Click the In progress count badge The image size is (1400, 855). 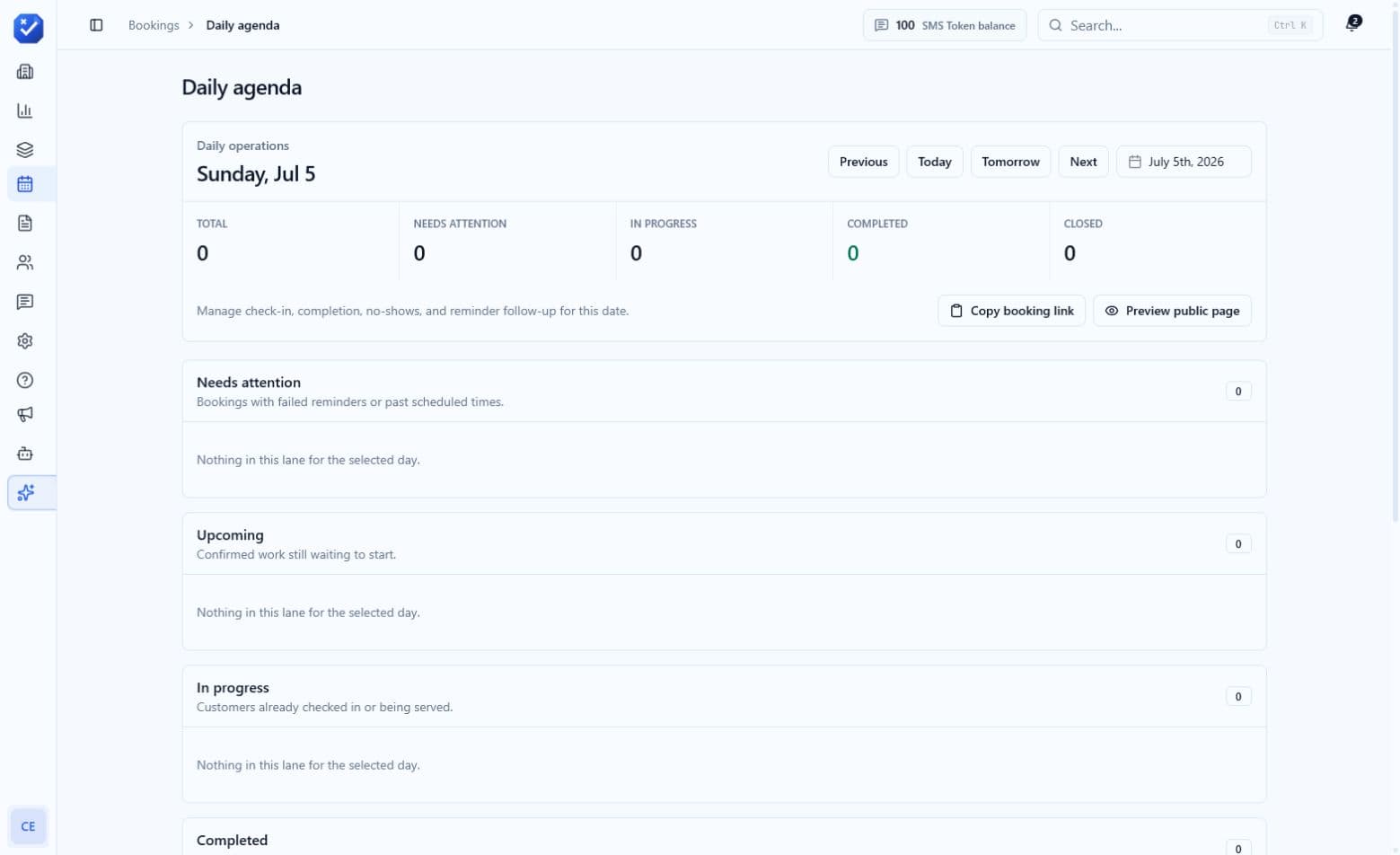click(x=1238, y=697)
